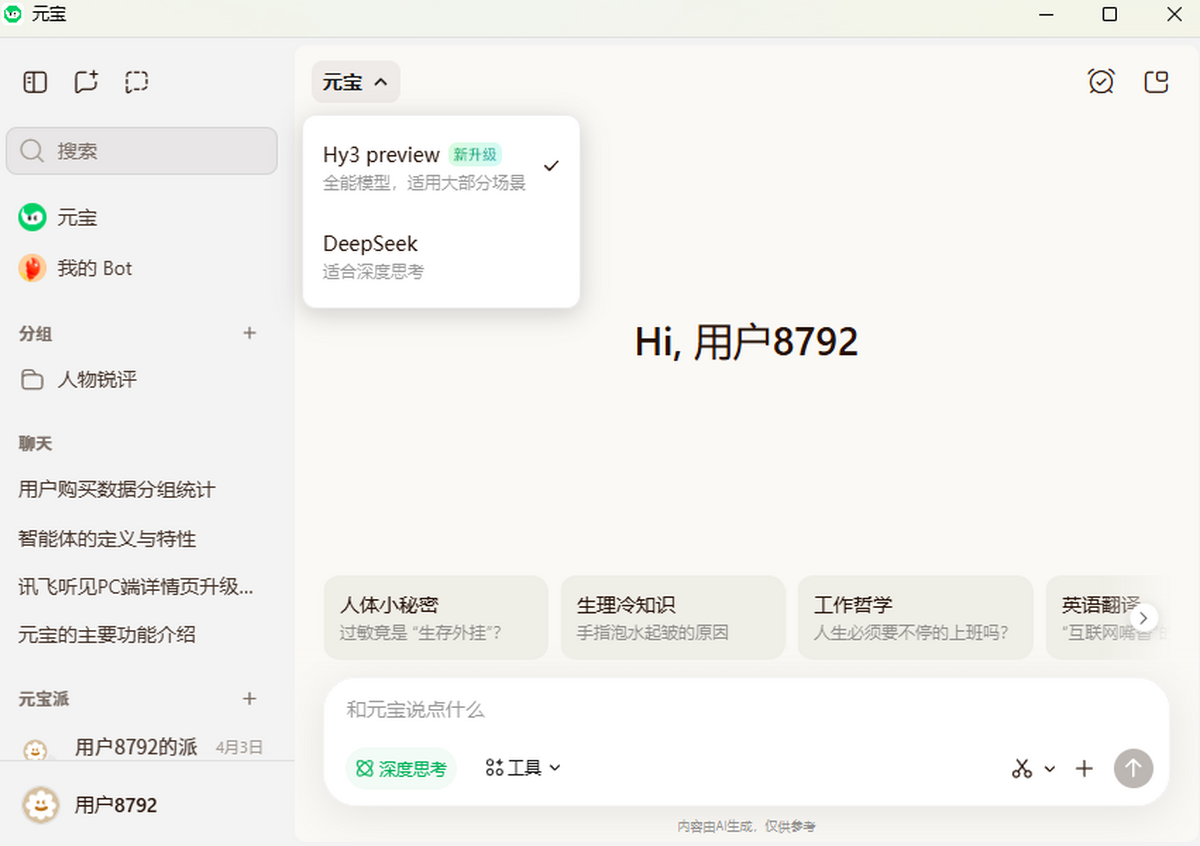This screenshot has width=1200, height=846.
Task: Collapse the 元宝 model selector dropdown
Action: tap(356, 82)
